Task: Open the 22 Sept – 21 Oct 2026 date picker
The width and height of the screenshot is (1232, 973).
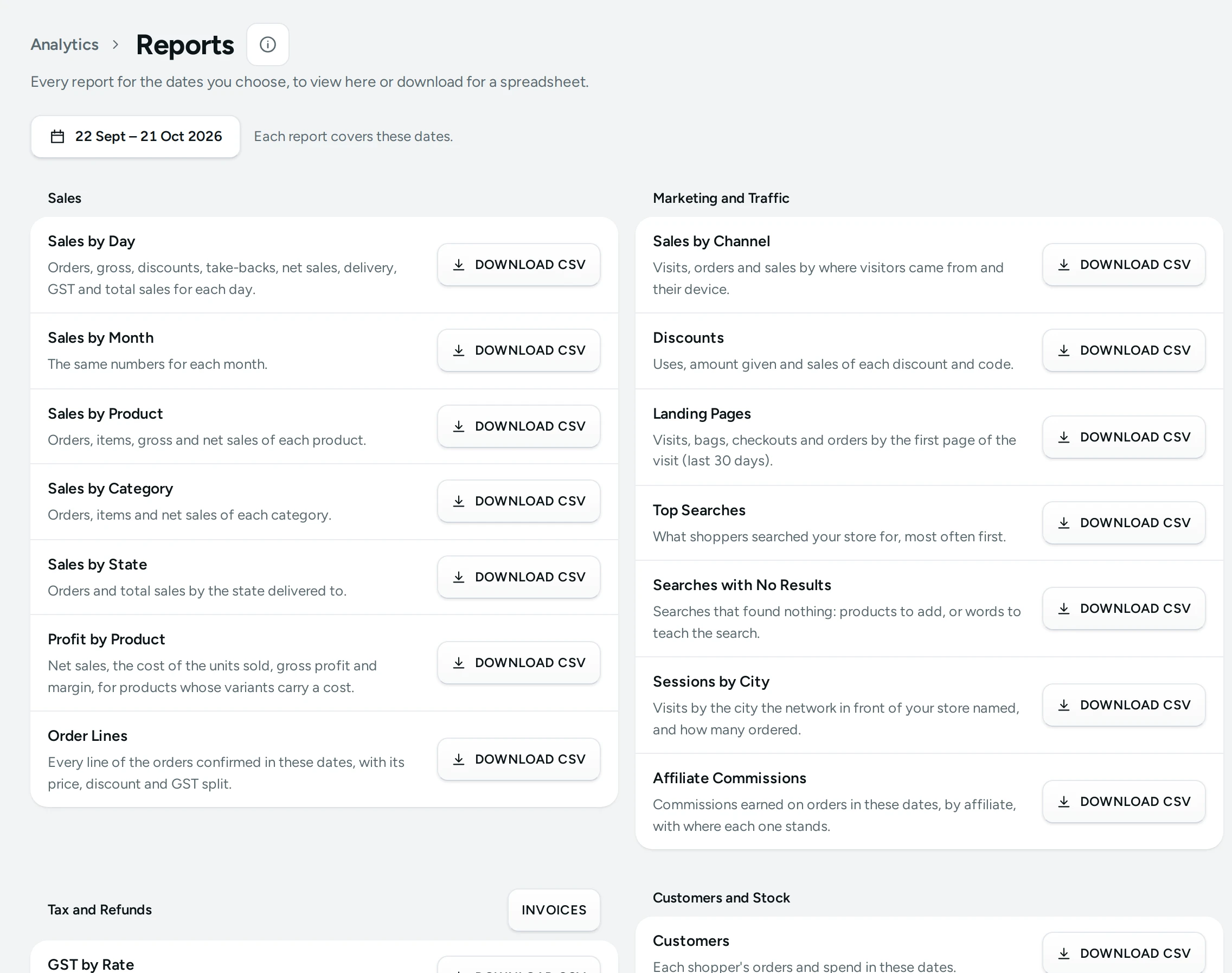Action: pos(136,137)
